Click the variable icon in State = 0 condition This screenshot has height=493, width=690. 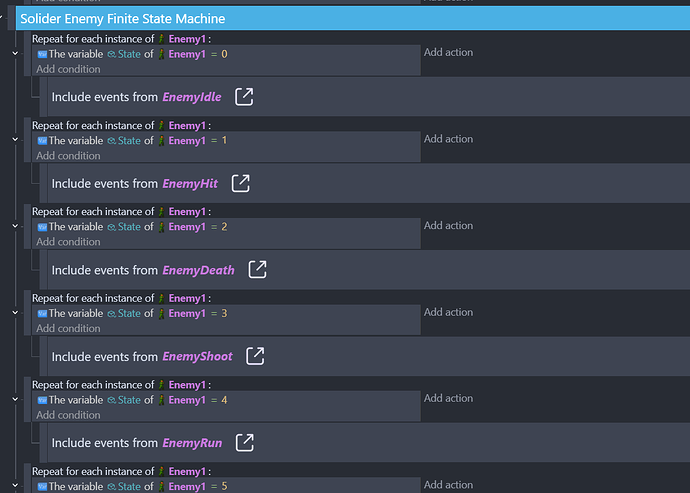click(x=42, y=54)
